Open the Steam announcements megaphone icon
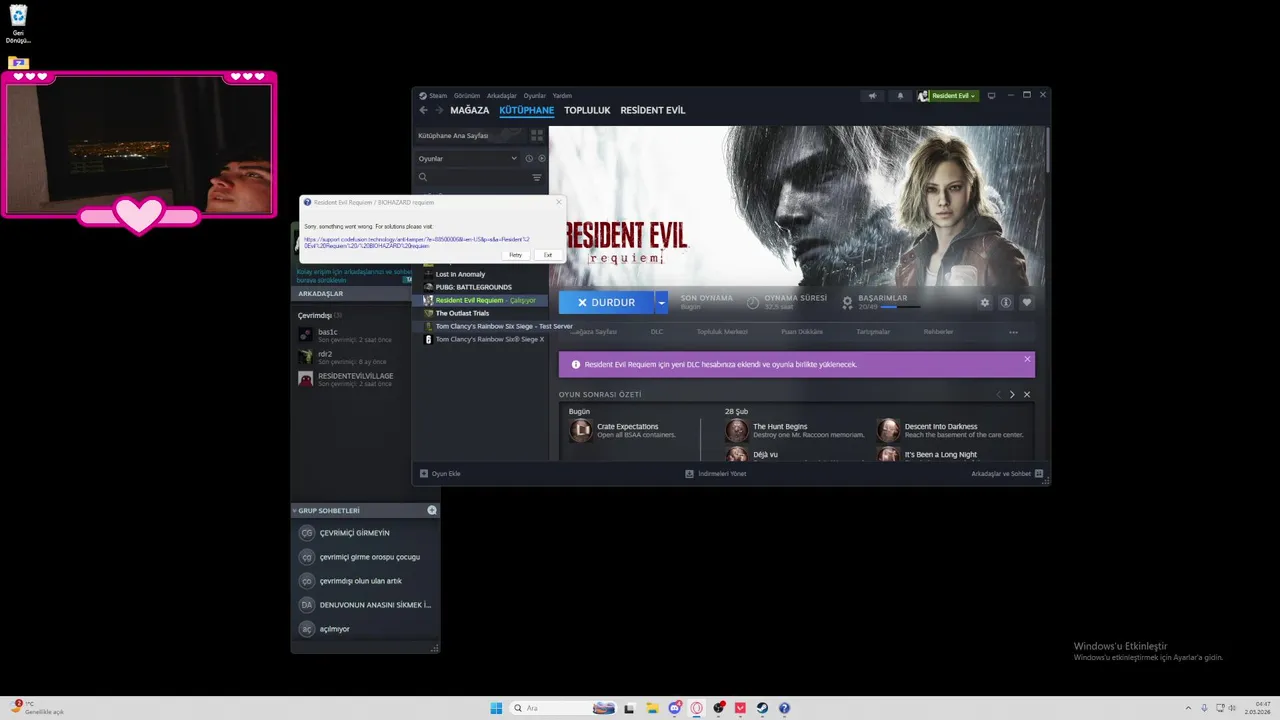 point(872,96)
